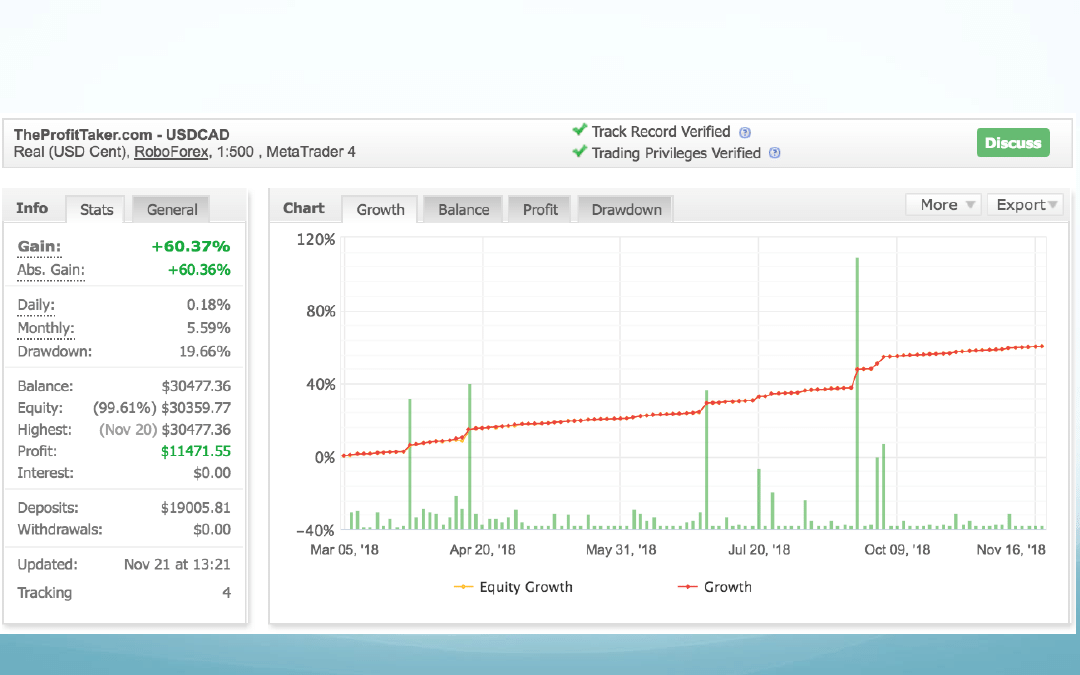1080x675 pixels.
Task: Switch to the General tab
Action: point(172,209)
